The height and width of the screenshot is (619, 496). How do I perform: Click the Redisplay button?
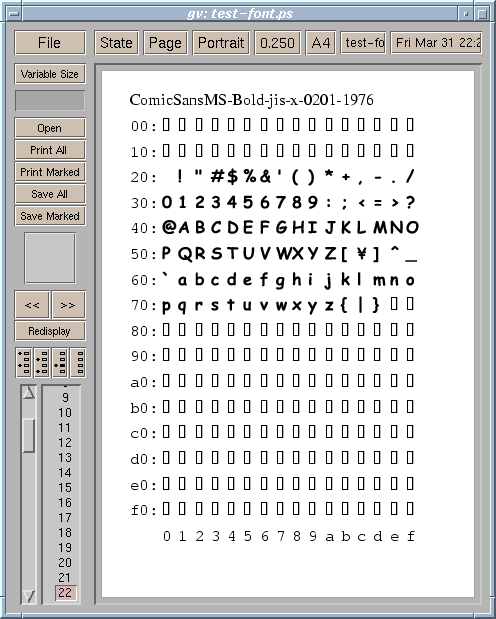coord(50,331)
